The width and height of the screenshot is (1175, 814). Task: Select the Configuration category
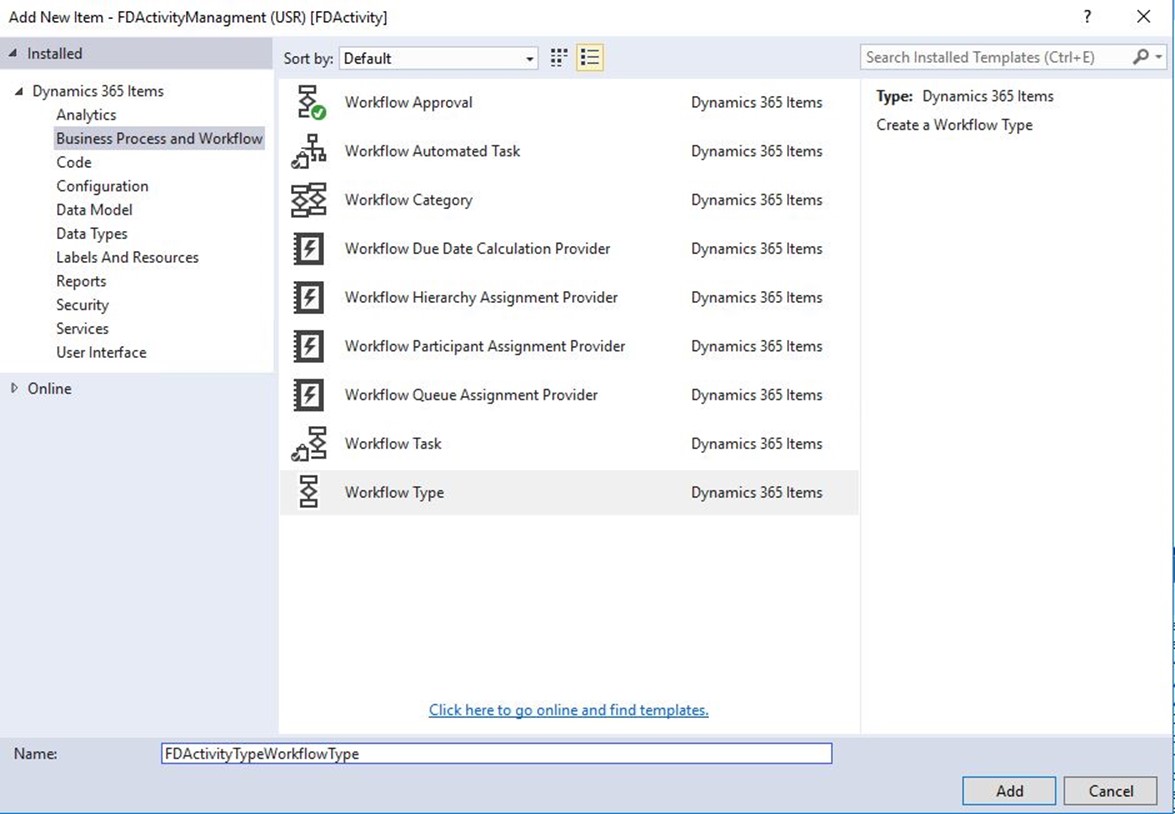click(102, 187)
